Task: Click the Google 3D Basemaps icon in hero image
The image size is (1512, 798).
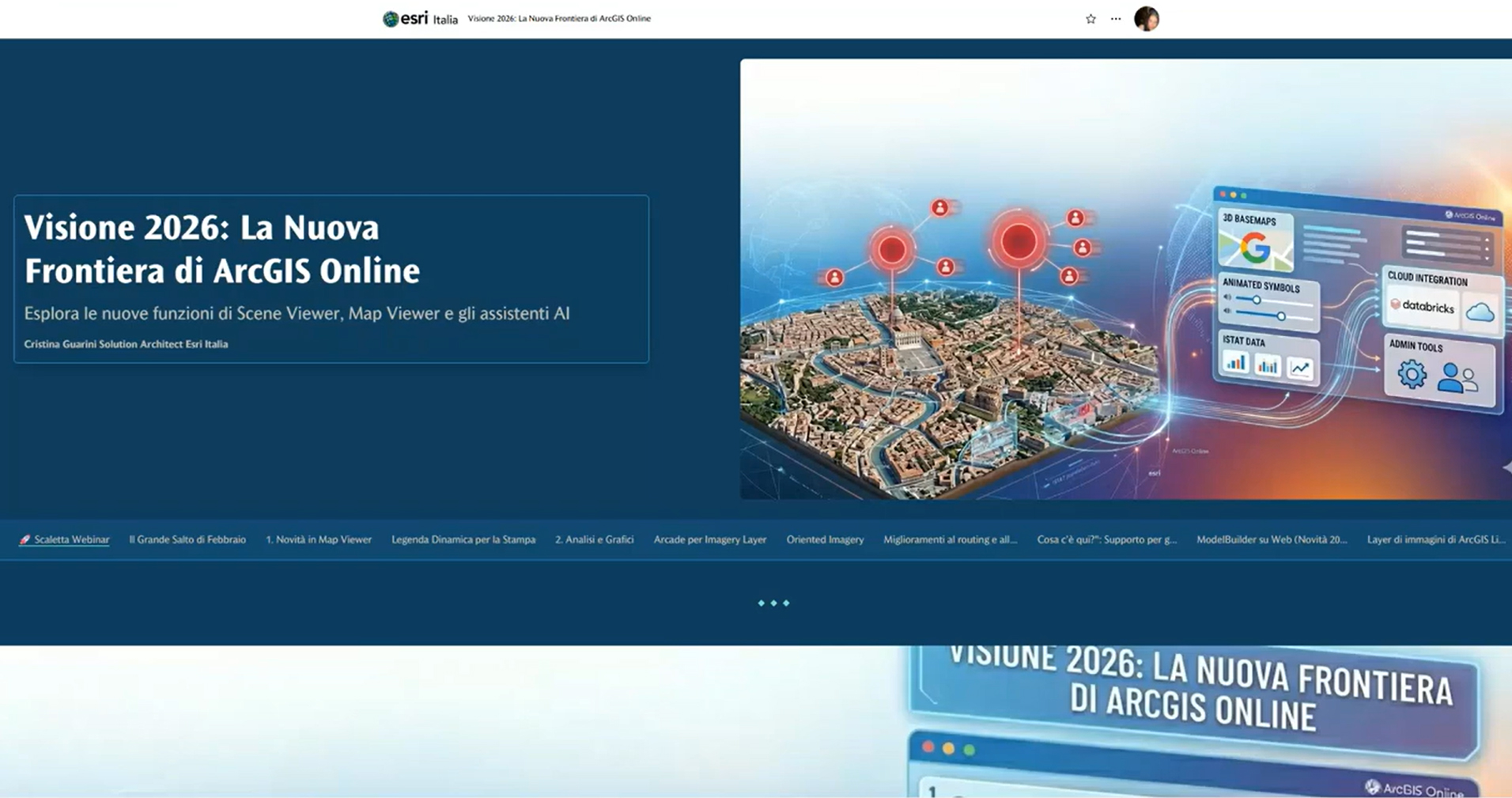Action: coord(1255,249)
